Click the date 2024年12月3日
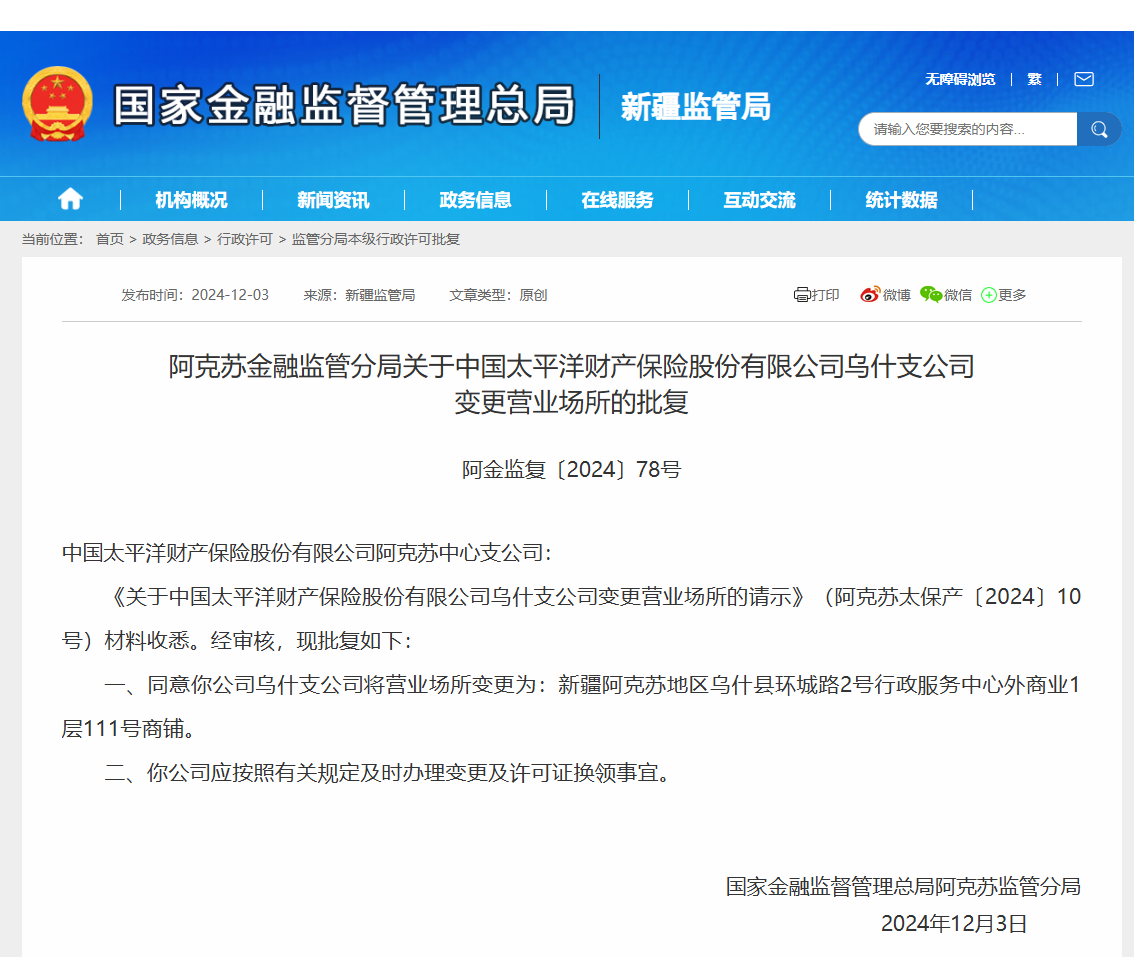Screen dimensions: 1134x957 pos(954,924)
